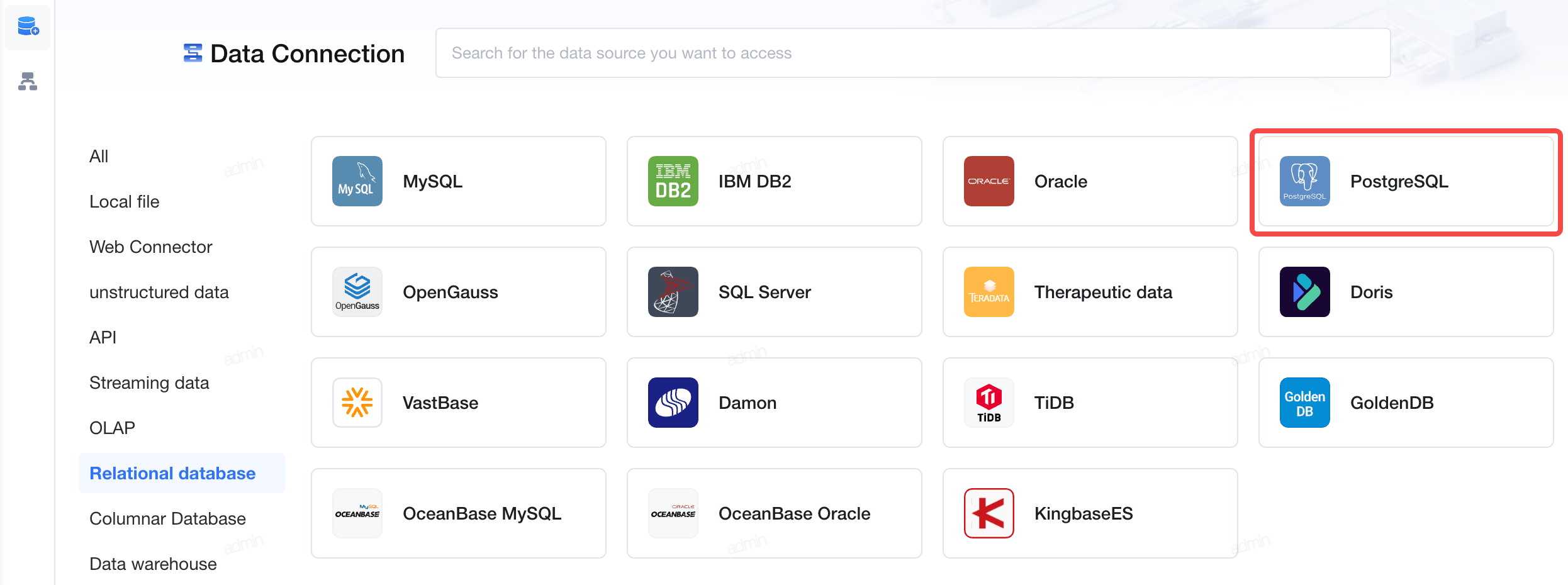1568x585 pixels.
Task: Switch to Columnar Database category
Action: pos(167,518)
